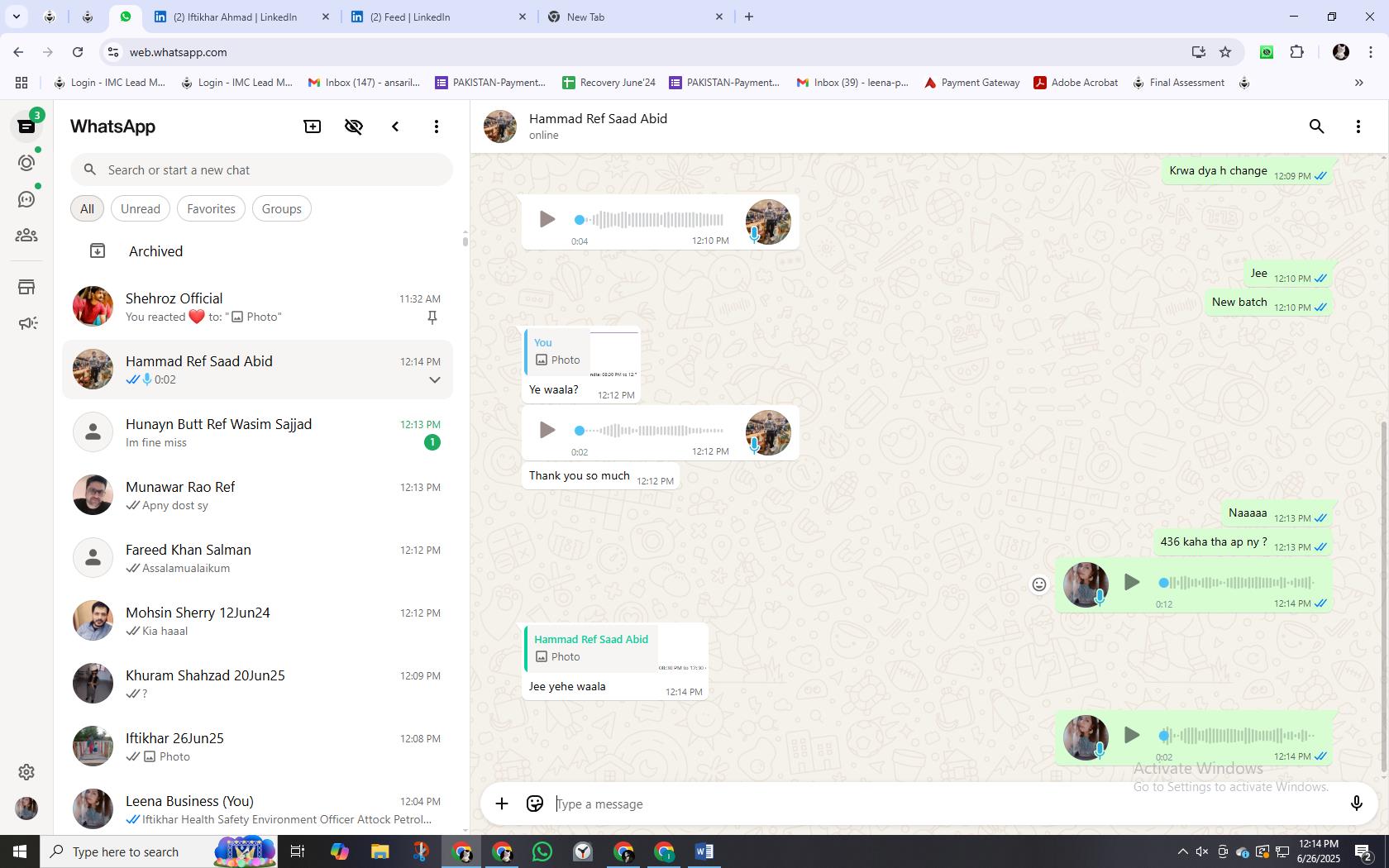Show hidden system tray icons chevron
1389x868 pixels.
1182,851
